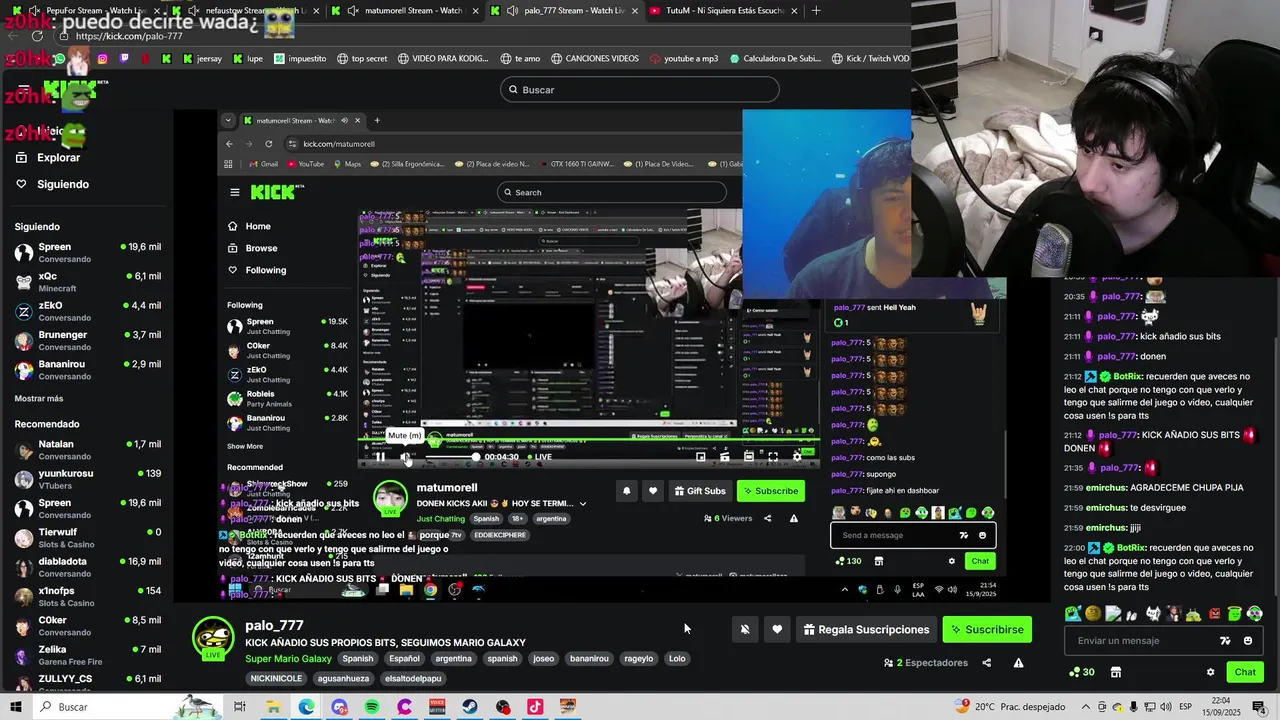The height and width of the screenshot is (720, 1280).
Task: Click the argentina stream tag
Action: click(x=453, y=659)
